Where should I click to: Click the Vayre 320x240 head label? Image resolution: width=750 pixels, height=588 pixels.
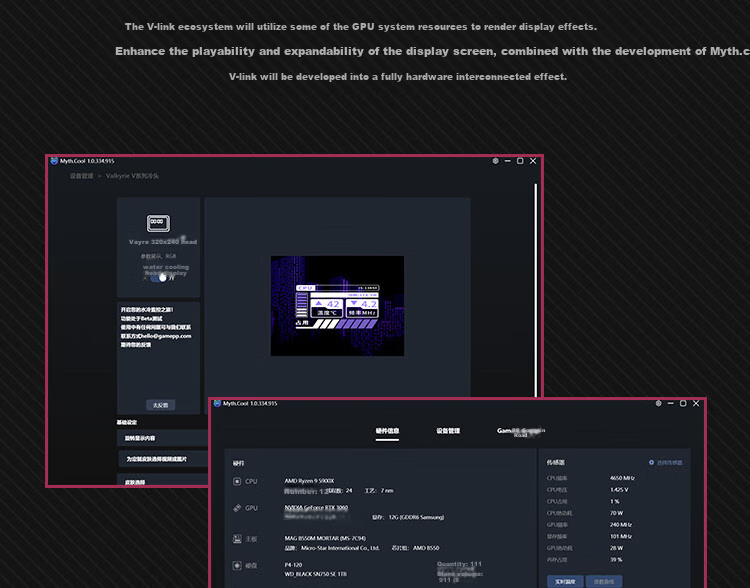163,242
